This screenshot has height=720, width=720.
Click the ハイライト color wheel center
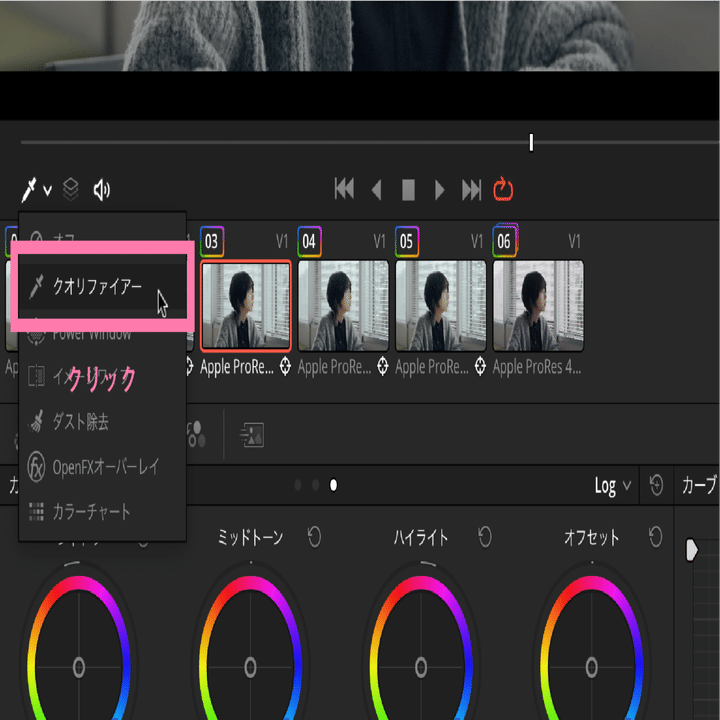click(421, 667)
